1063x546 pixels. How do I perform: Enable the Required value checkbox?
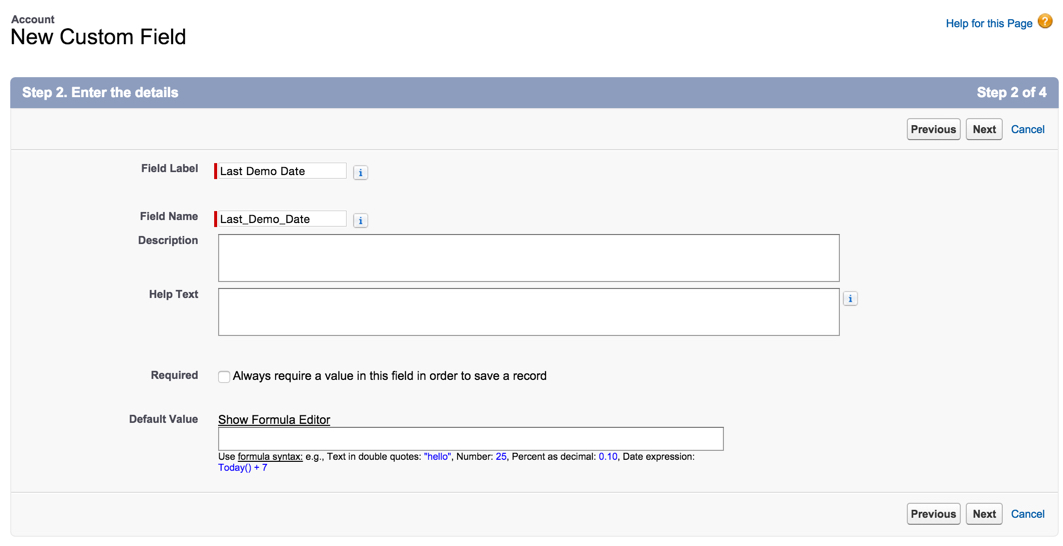click(x=224, y=377)
